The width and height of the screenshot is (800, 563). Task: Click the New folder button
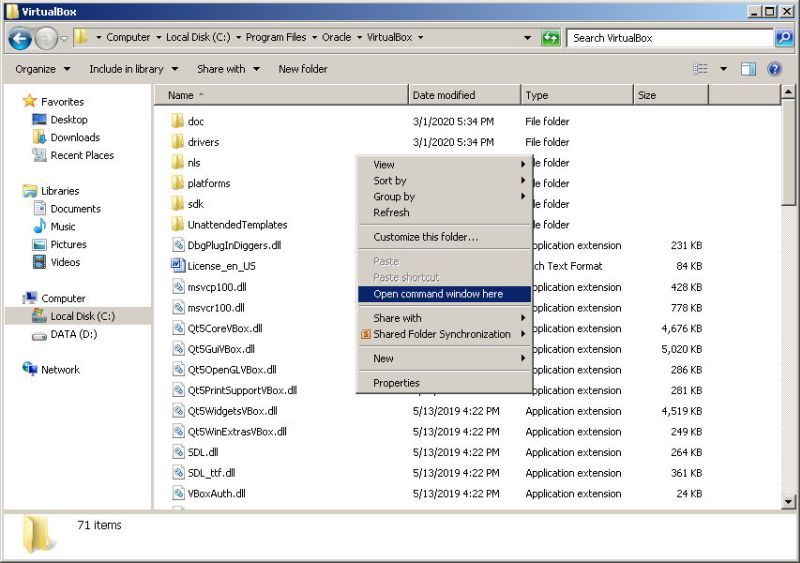(303, 69)
